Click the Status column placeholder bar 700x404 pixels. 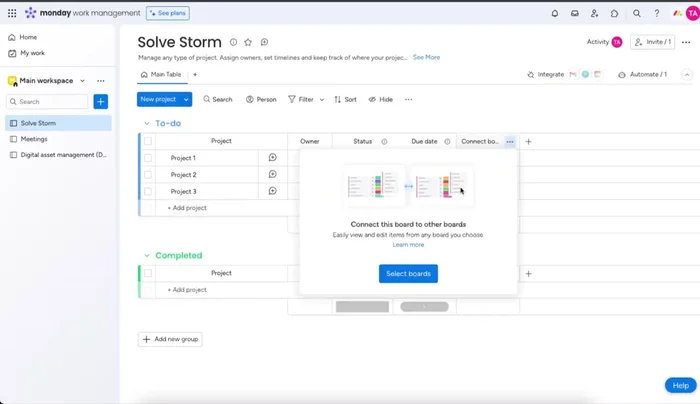click(x=362, y=307)
